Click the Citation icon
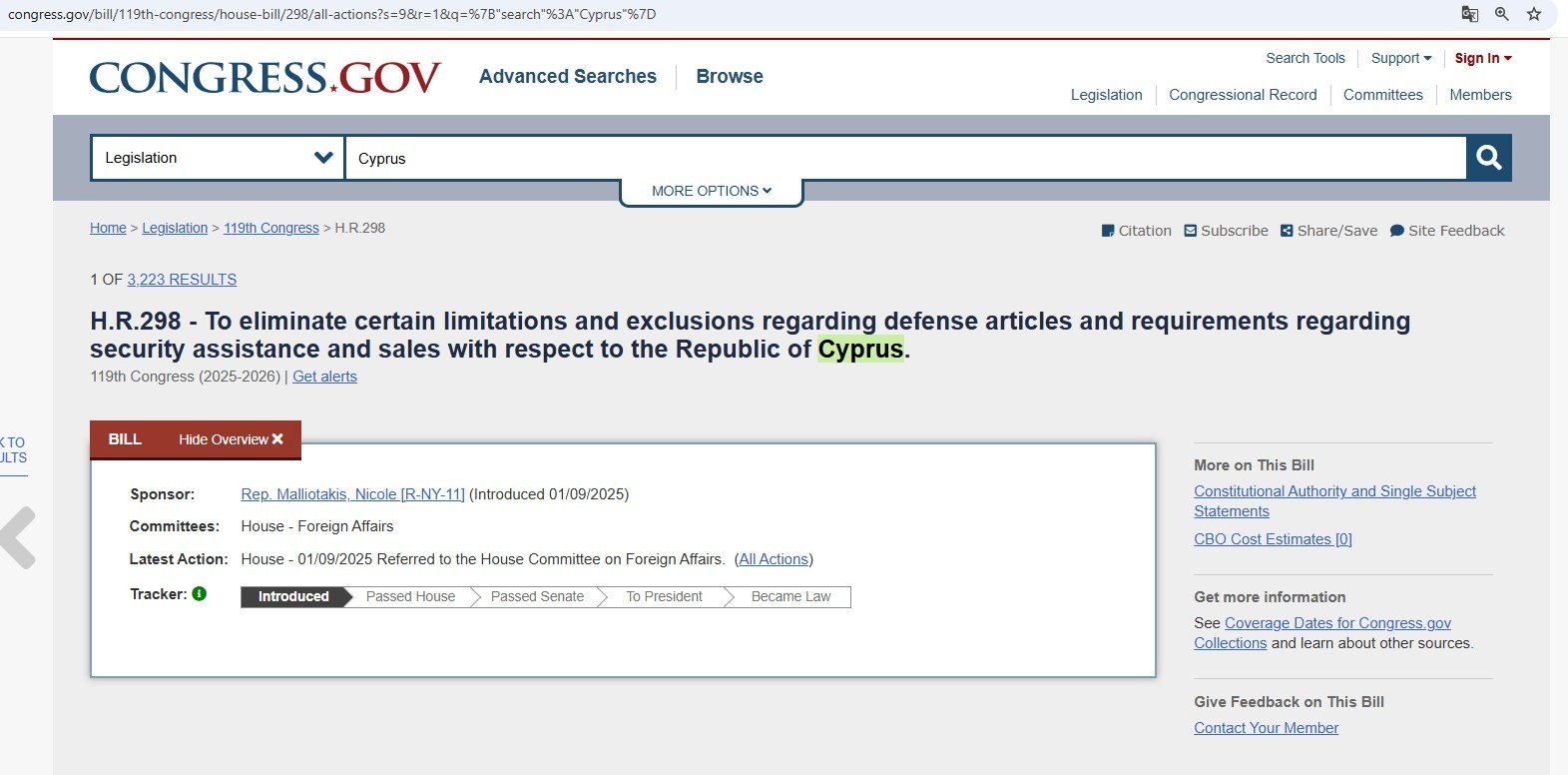The image size is (1568, 775). [x=1107, y=231]
